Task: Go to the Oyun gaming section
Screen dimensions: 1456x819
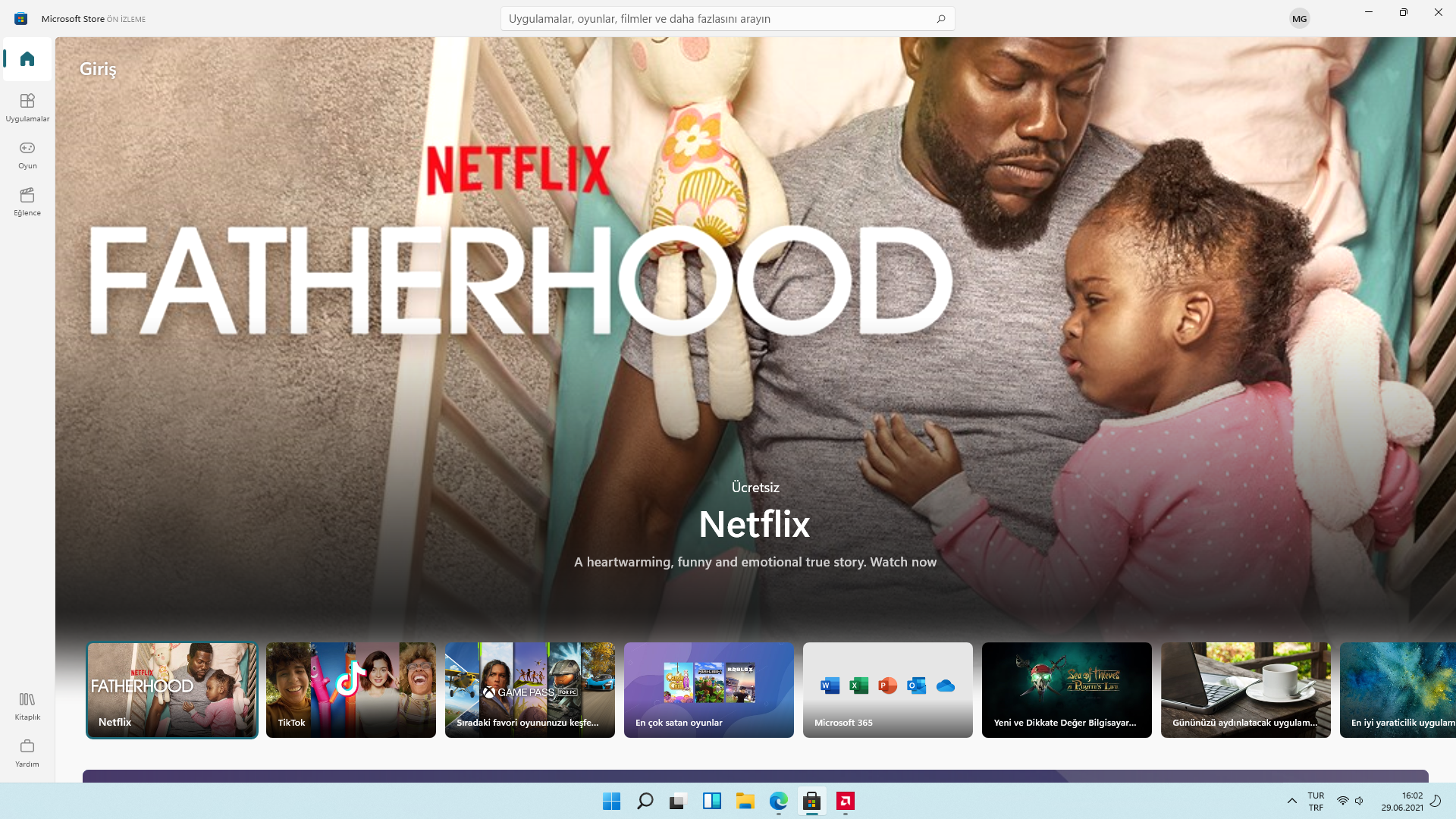Action: pos(27,154)
